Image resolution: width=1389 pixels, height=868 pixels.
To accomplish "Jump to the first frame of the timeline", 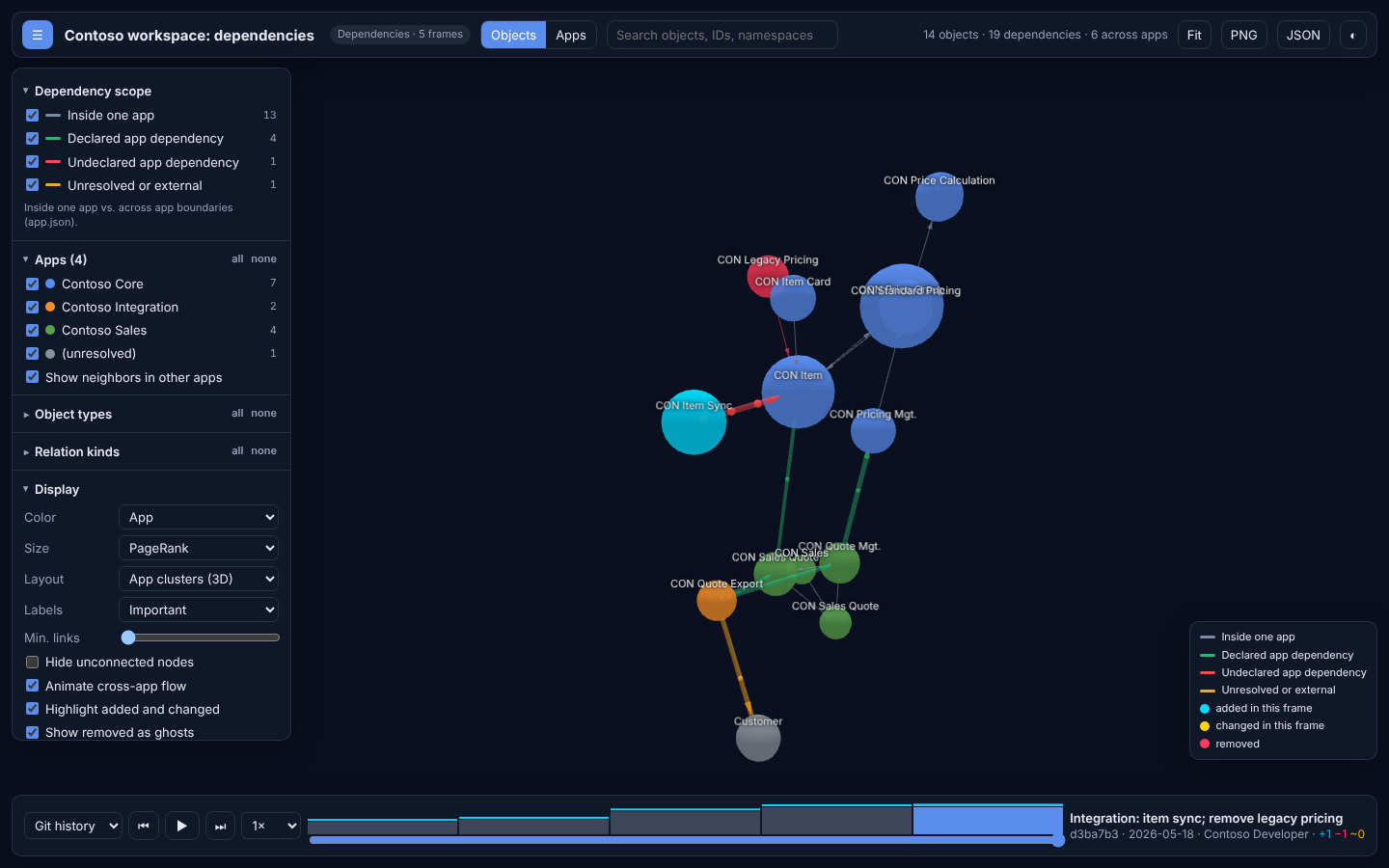I will (x=144, y=826).
